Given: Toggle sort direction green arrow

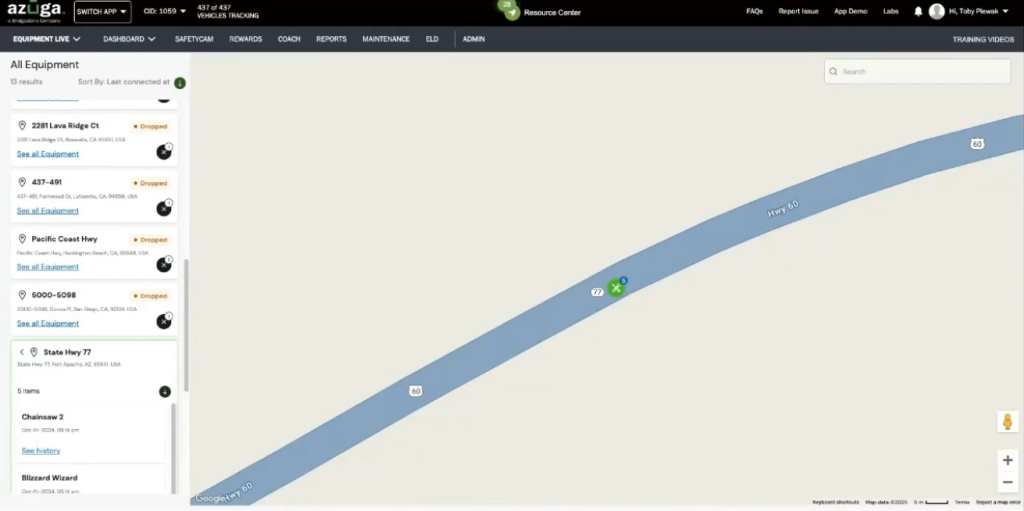Looking at the screenshot, I should tap(180, 83).
